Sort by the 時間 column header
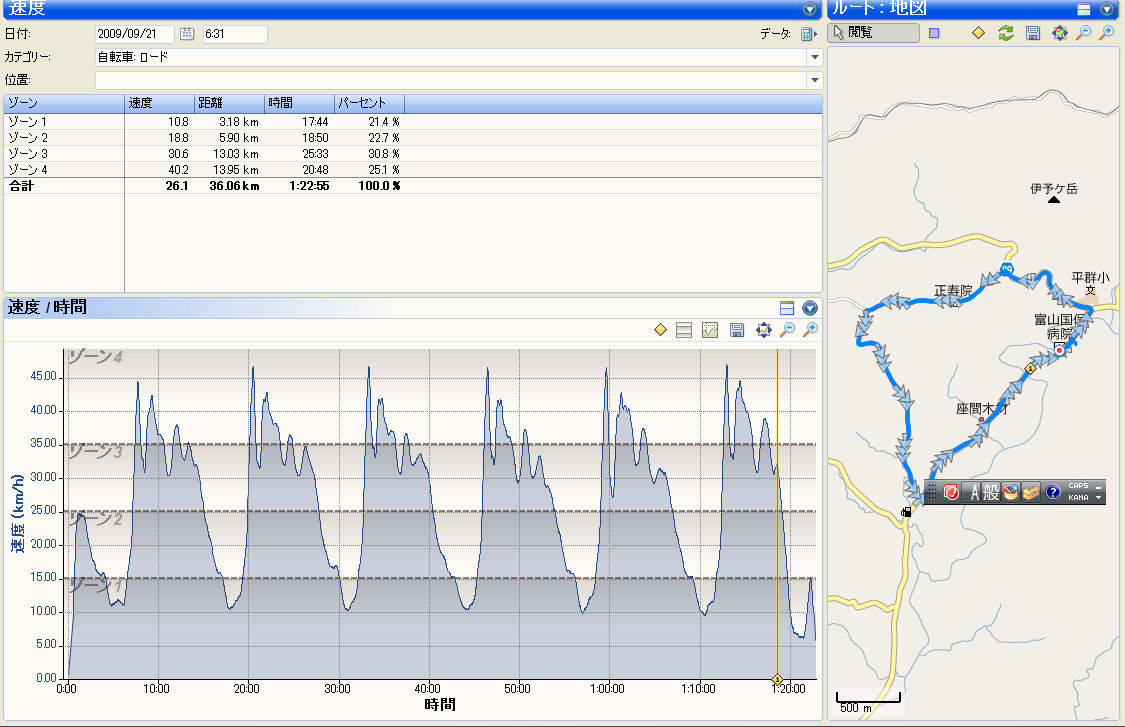 [x=299, y=103]
